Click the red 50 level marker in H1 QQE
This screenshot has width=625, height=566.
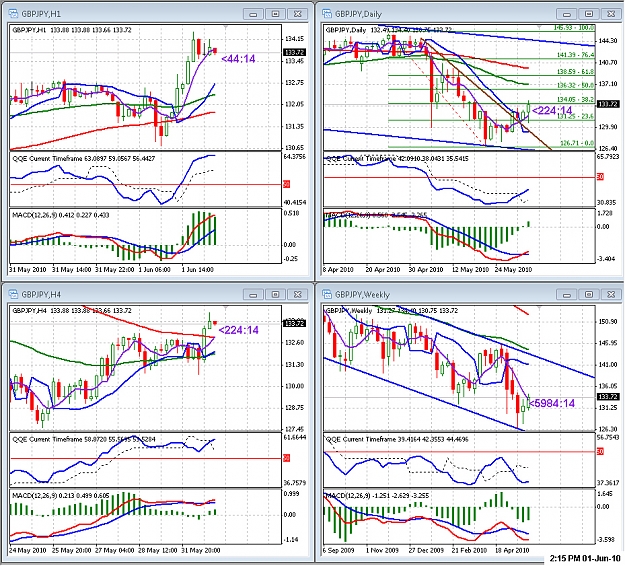286,184
